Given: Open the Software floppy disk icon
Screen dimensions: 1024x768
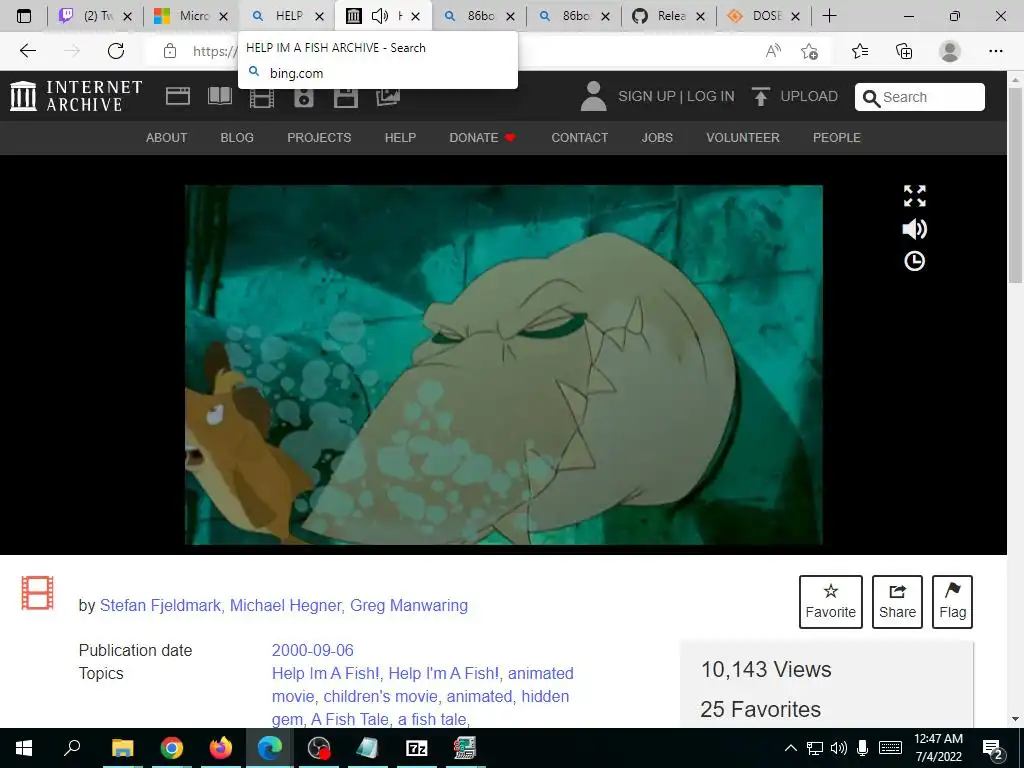Looking at the screenshot, I should pyautogui.click(x=345, y=97).
